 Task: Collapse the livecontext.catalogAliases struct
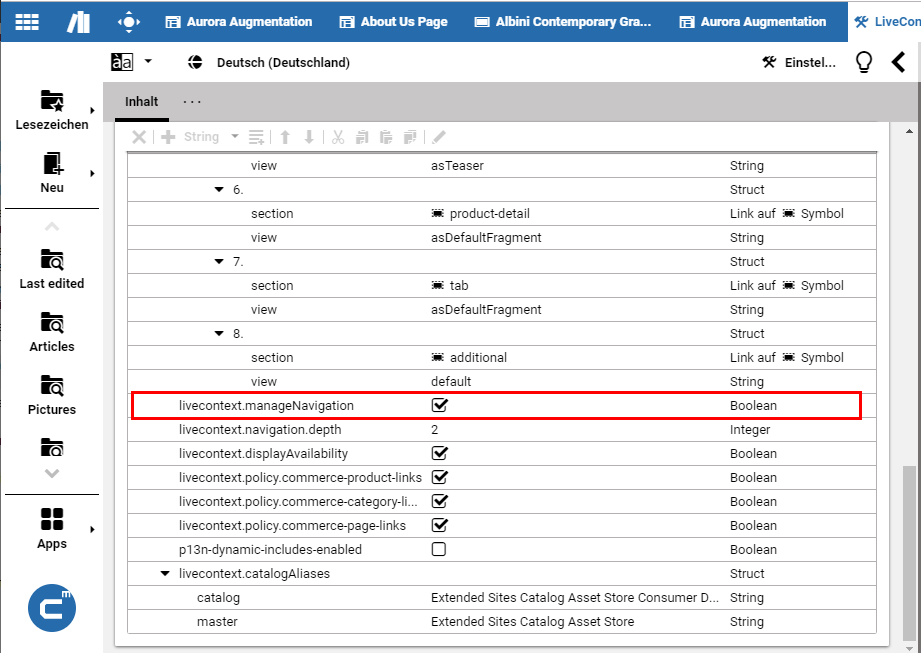tap(165, 574)
